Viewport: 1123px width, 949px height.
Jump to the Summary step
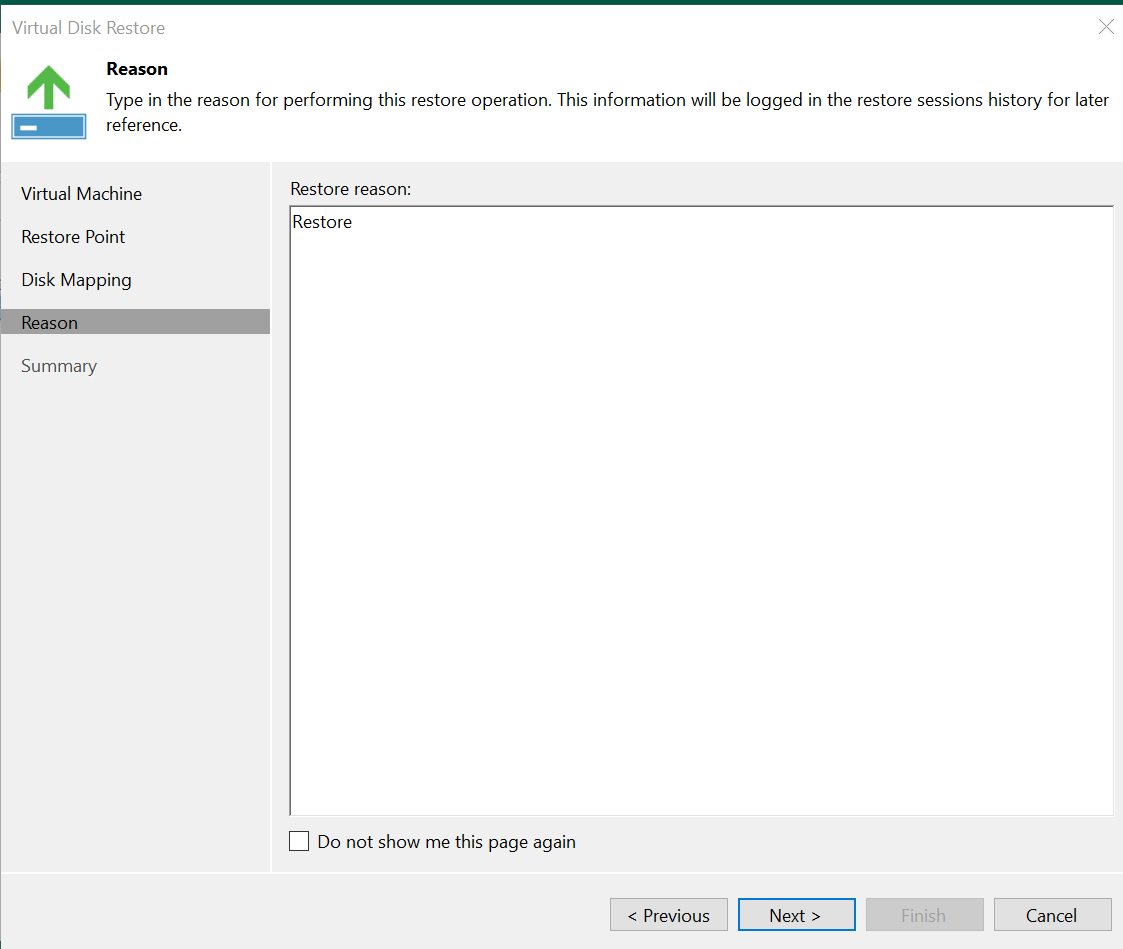pos(59,366)
